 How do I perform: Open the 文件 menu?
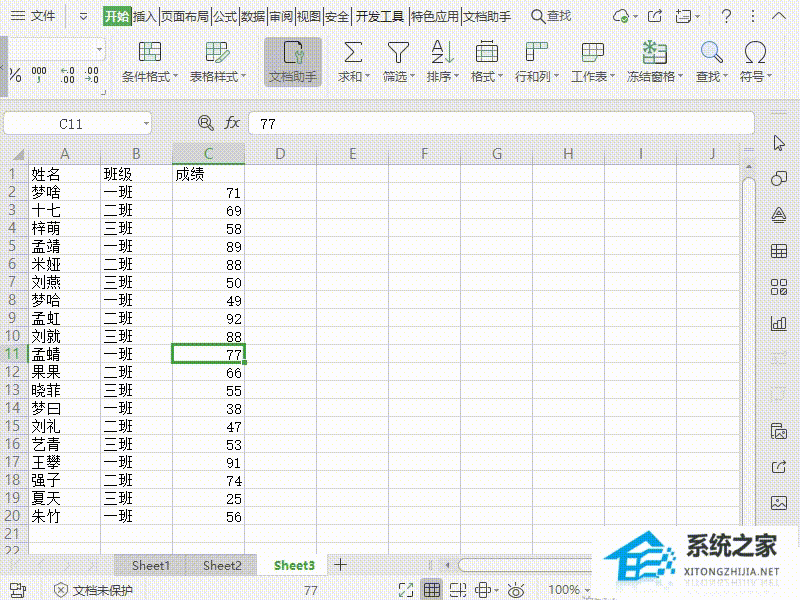coord(33,16)
